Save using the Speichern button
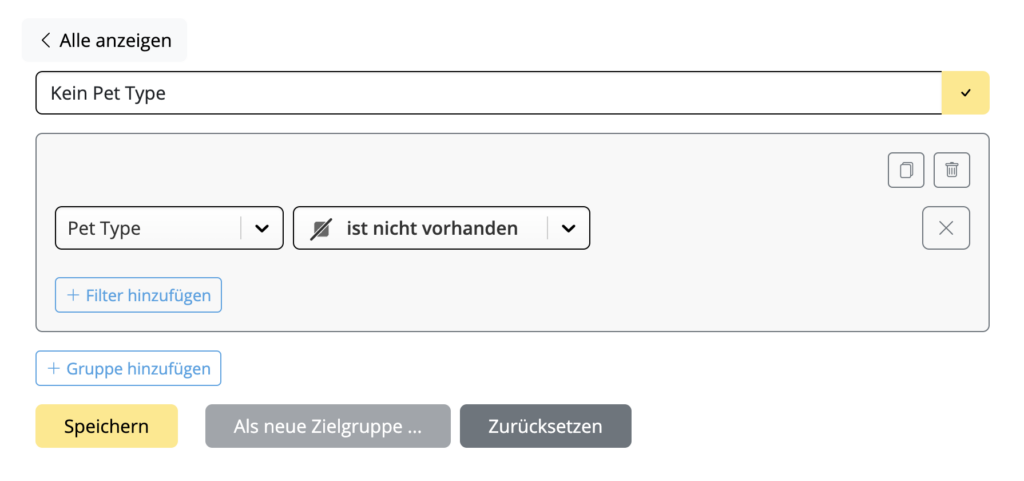Screen dimensions: 1024x481 pyautogui.click(x=106, y=426)
